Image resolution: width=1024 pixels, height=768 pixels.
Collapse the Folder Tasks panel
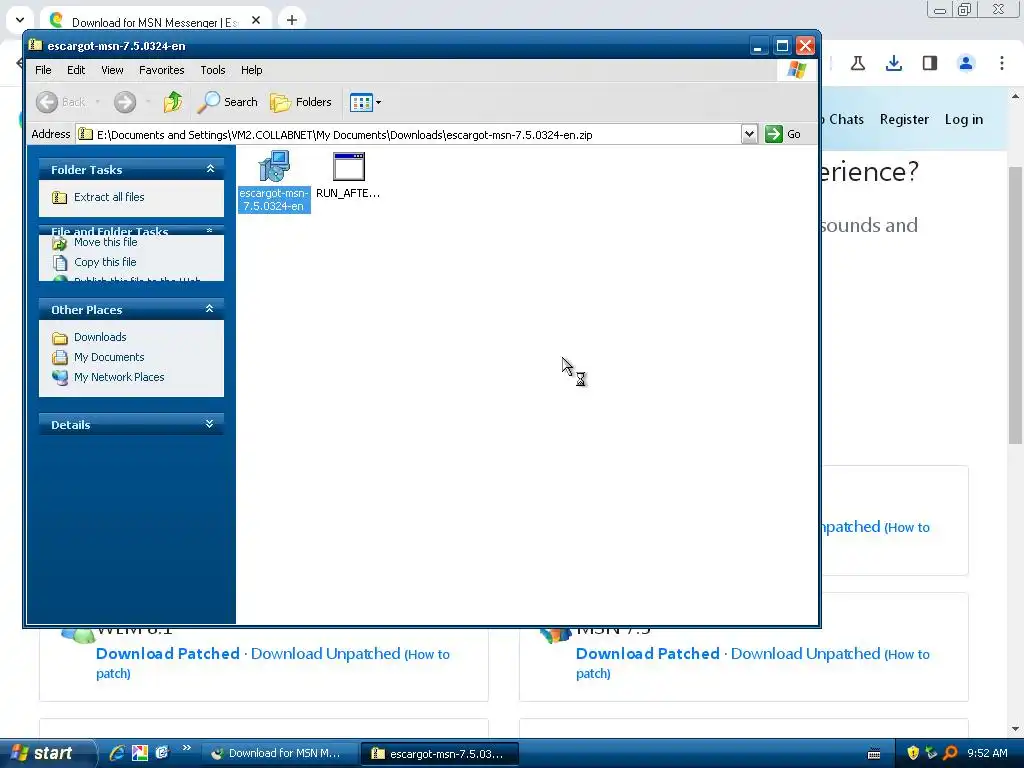click(x=210, y=168)
